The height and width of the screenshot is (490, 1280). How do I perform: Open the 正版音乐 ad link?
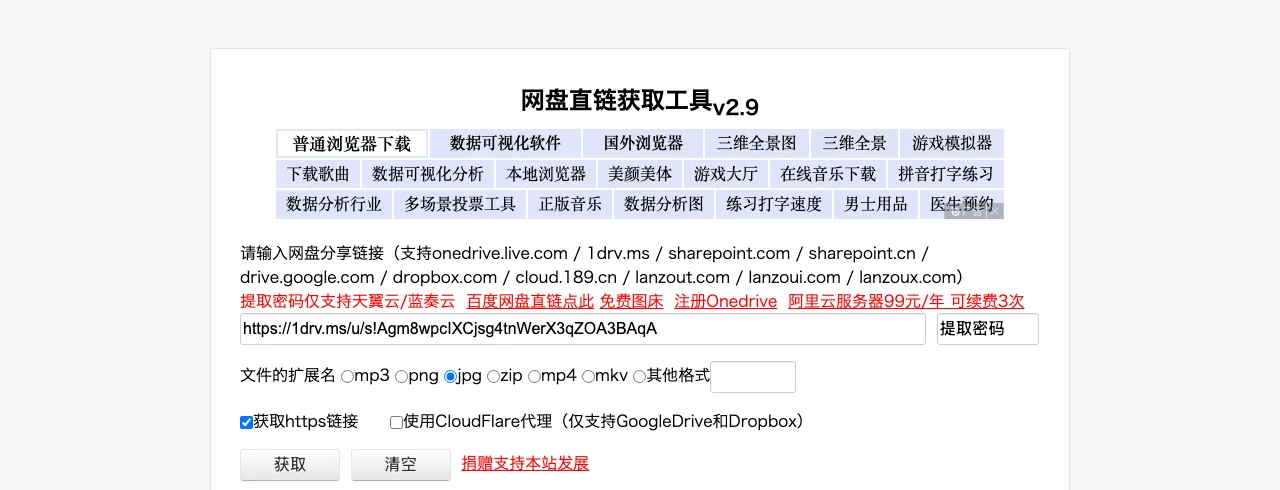point(571,205)
